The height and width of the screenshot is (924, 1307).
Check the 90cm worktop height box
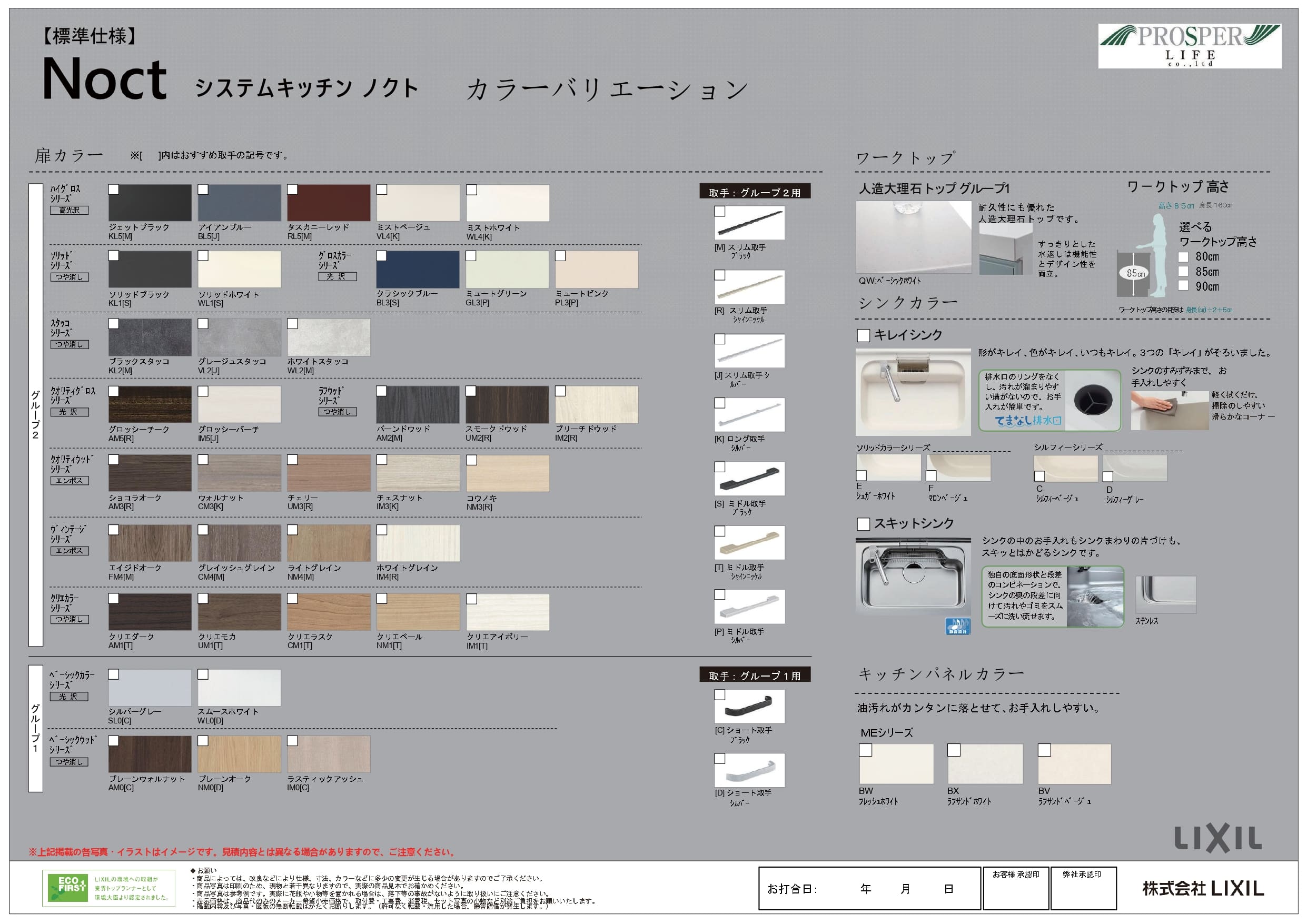1183,286
